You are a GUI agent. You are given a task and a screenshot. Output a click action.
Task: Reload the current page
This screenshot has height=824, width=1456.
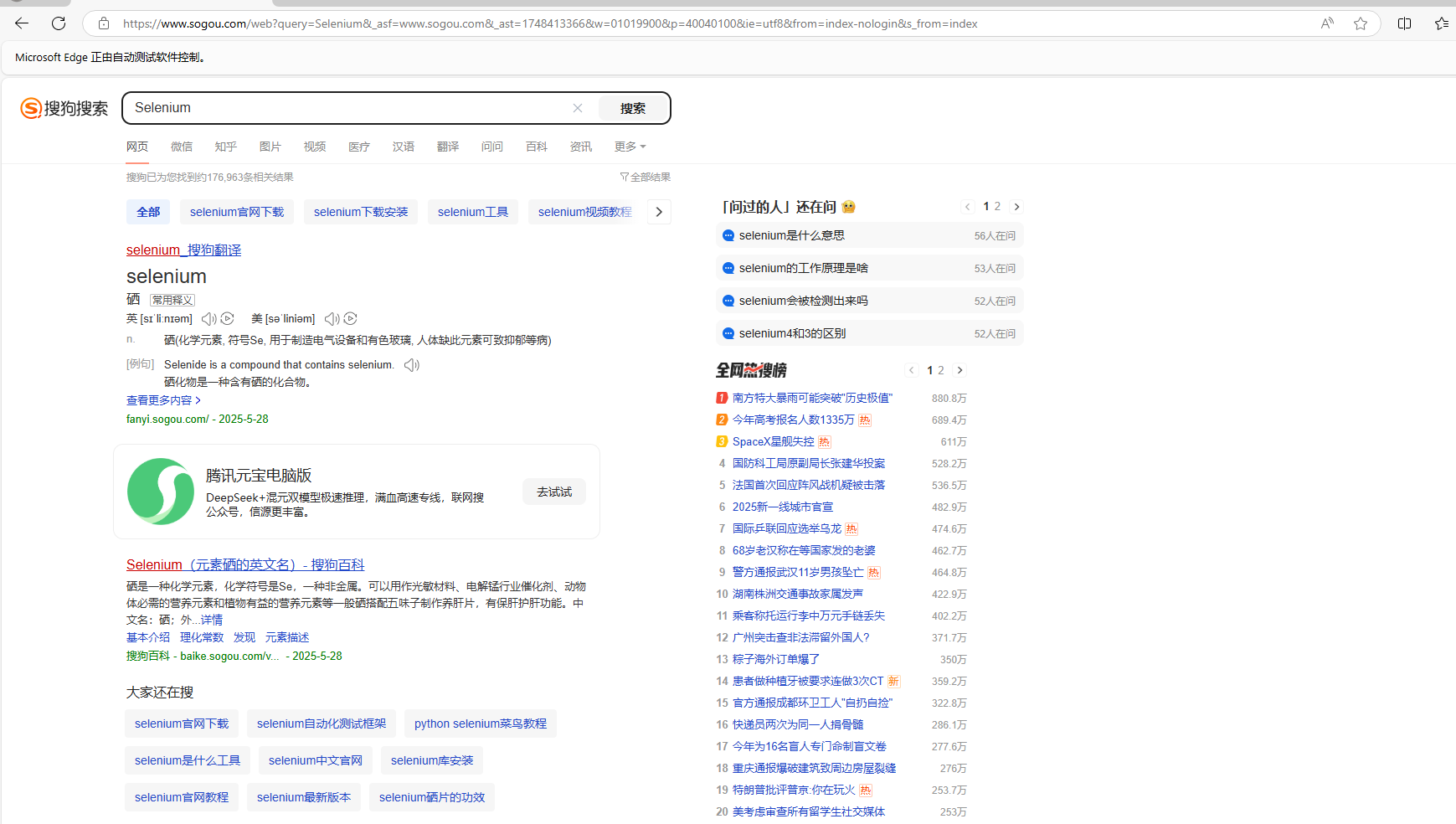(59, 23)
